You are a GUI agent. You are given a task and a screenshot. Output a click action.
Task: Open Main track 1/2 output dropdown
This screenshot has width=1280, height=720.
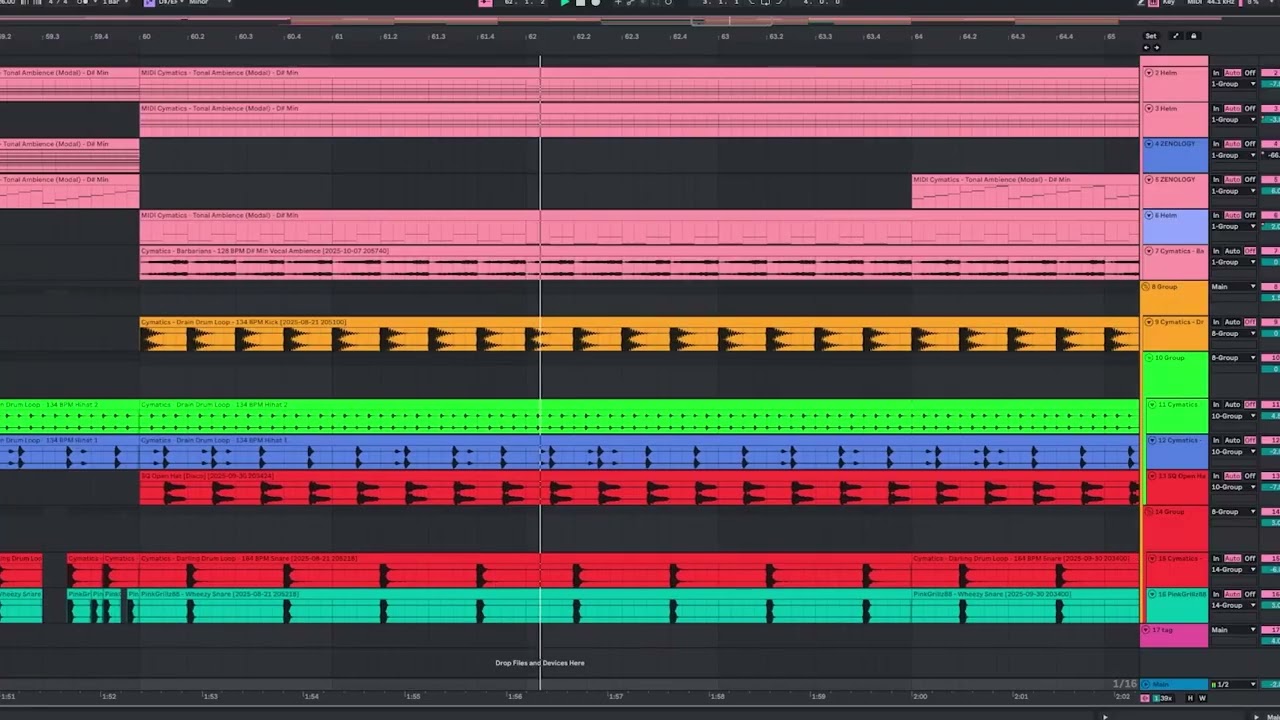(x=1234, y=685)
